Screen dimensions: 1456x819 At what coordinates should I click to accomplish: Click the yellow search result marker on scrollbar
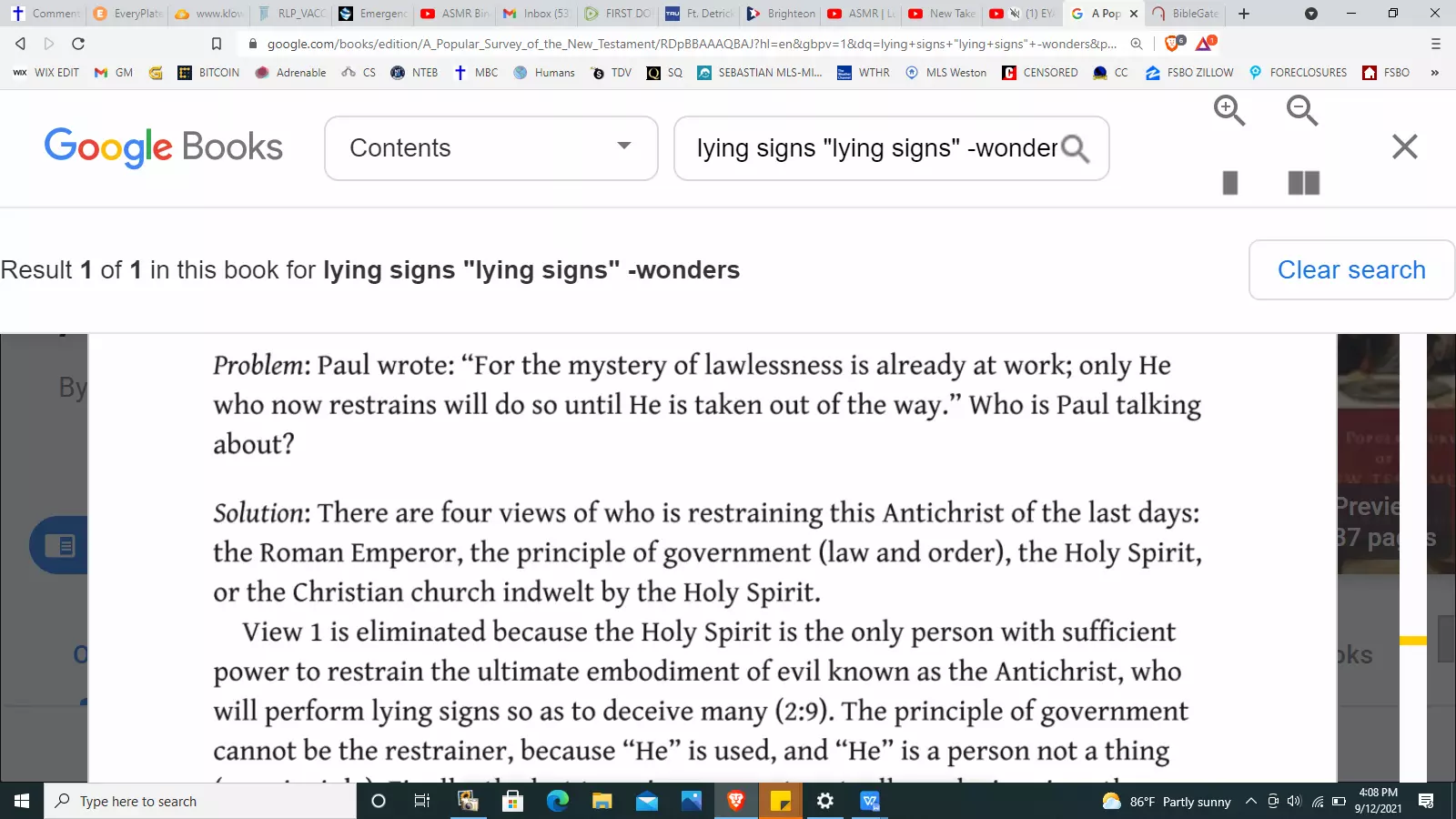pos(1412,641)
